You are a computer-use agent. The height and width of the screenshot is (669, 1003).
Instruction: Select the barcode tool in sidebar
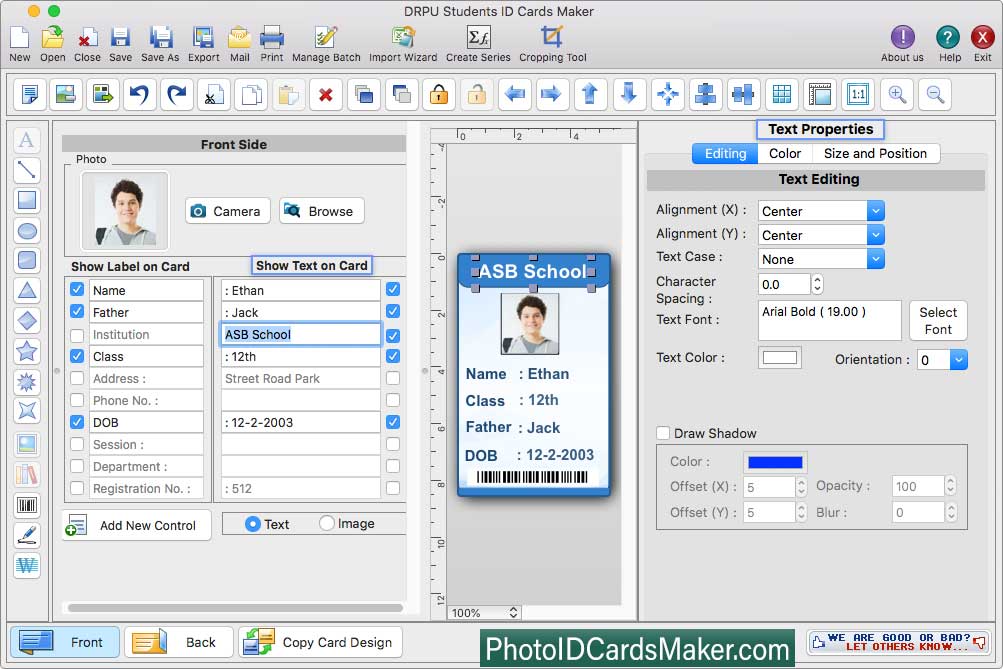pos(27,505)
